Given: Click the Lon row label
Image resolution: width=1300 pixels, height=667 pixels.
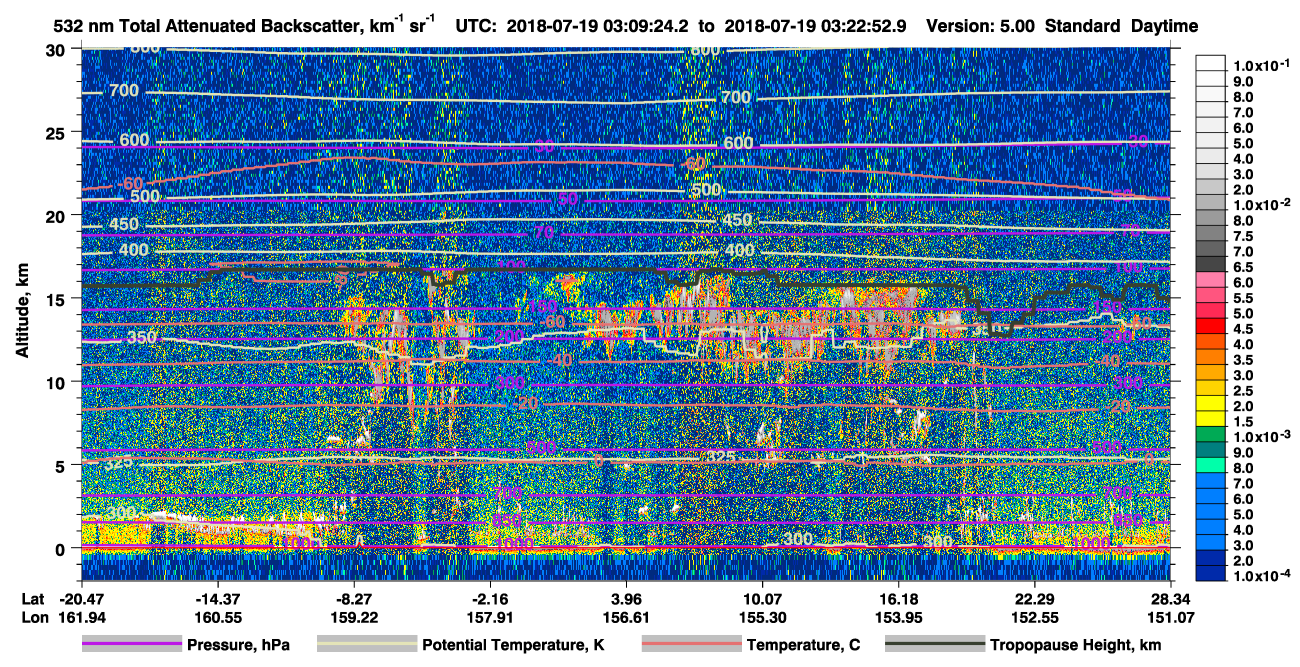Looking at the screenshot, I should (33, 617).
